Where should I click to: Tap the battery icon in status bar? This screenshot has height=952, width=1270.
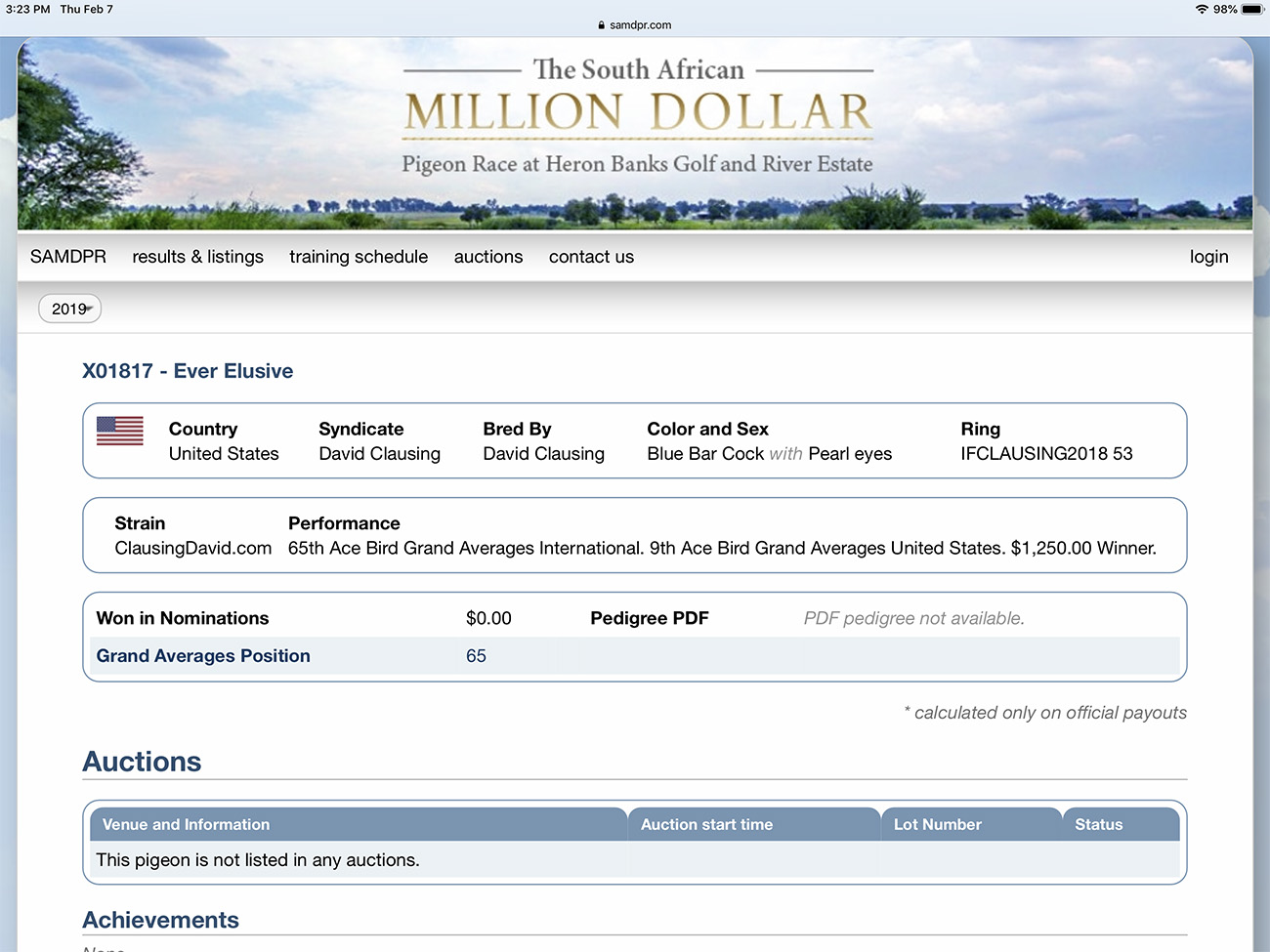click(1252, 9)
